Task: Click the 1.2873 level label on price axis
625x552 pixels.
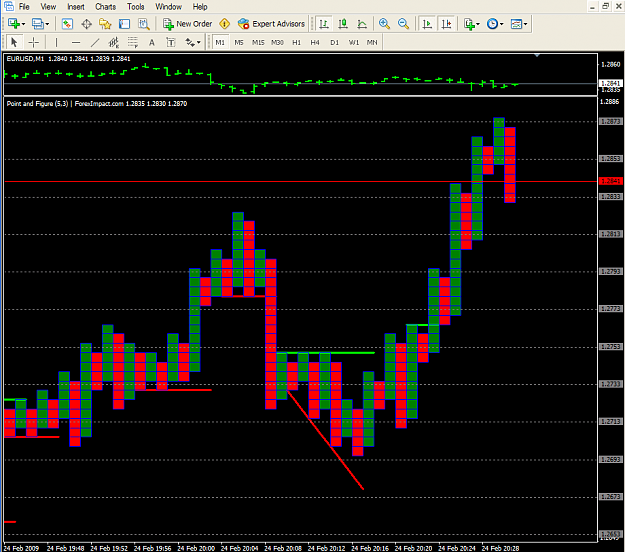Action: click(611, 121)
